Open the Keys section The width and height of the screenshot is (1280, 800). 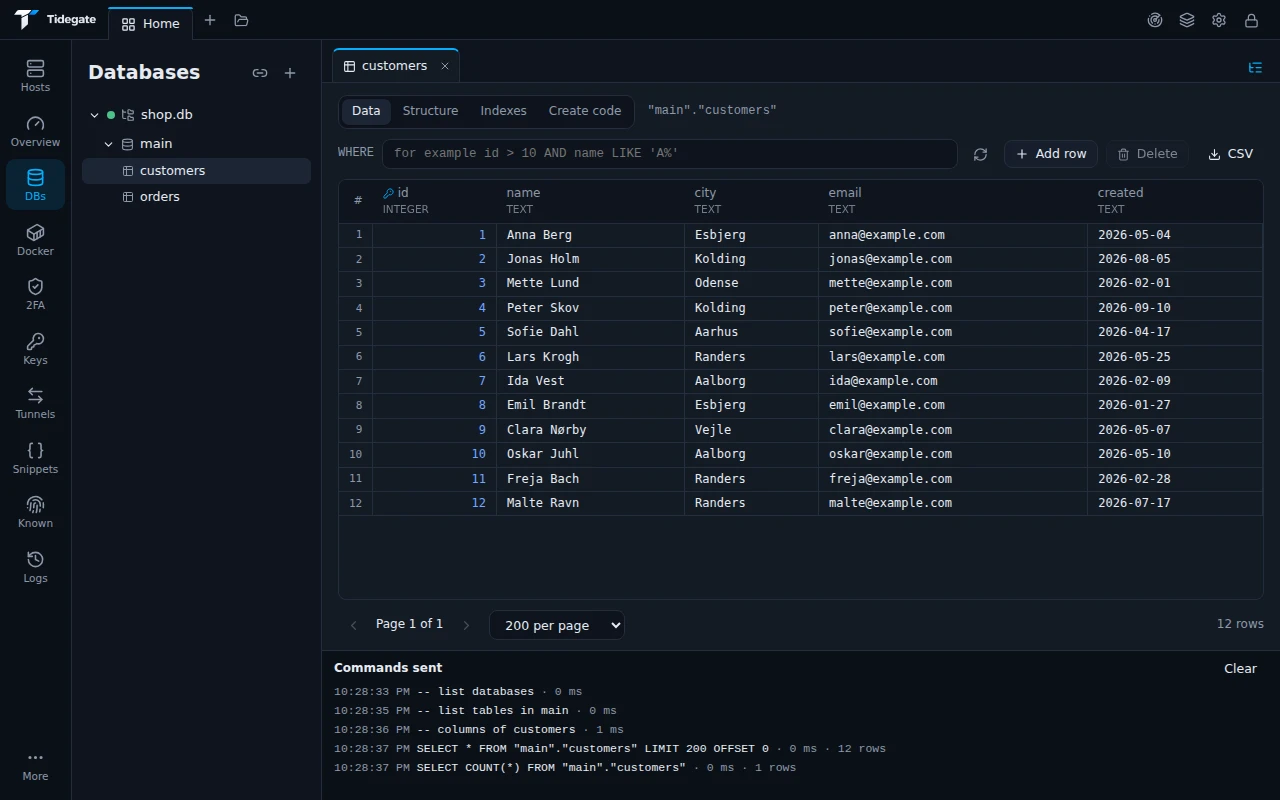[x=35, y=349]
